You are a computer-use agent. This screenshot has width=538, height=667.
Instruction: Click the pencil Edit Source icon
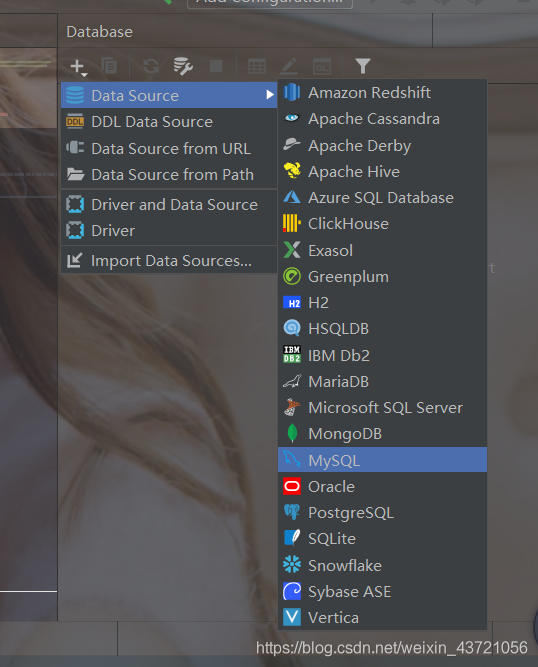289,67
